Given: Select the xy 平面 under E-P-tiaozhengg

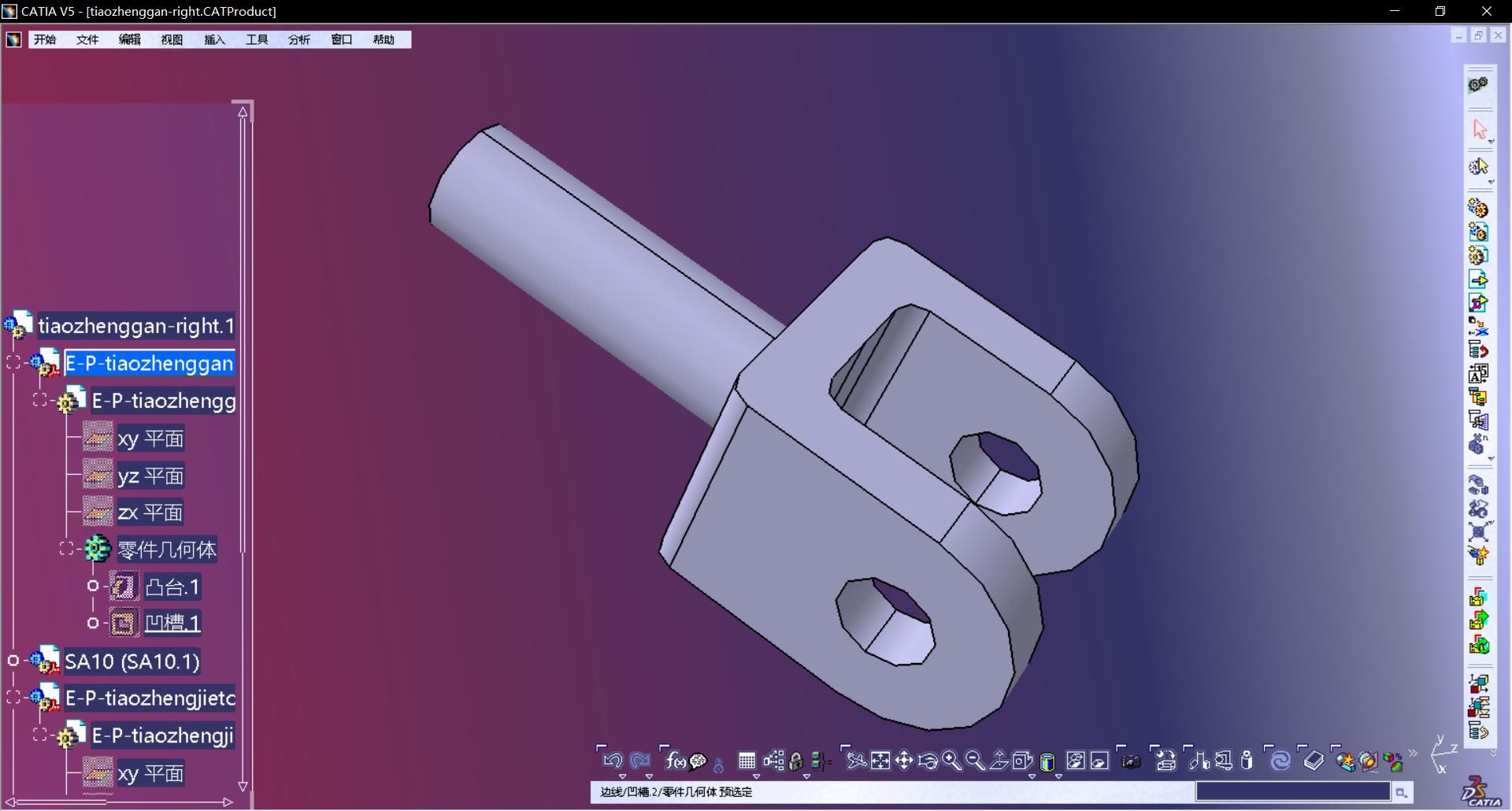Looking at the screenshot, I should point(150,439).
